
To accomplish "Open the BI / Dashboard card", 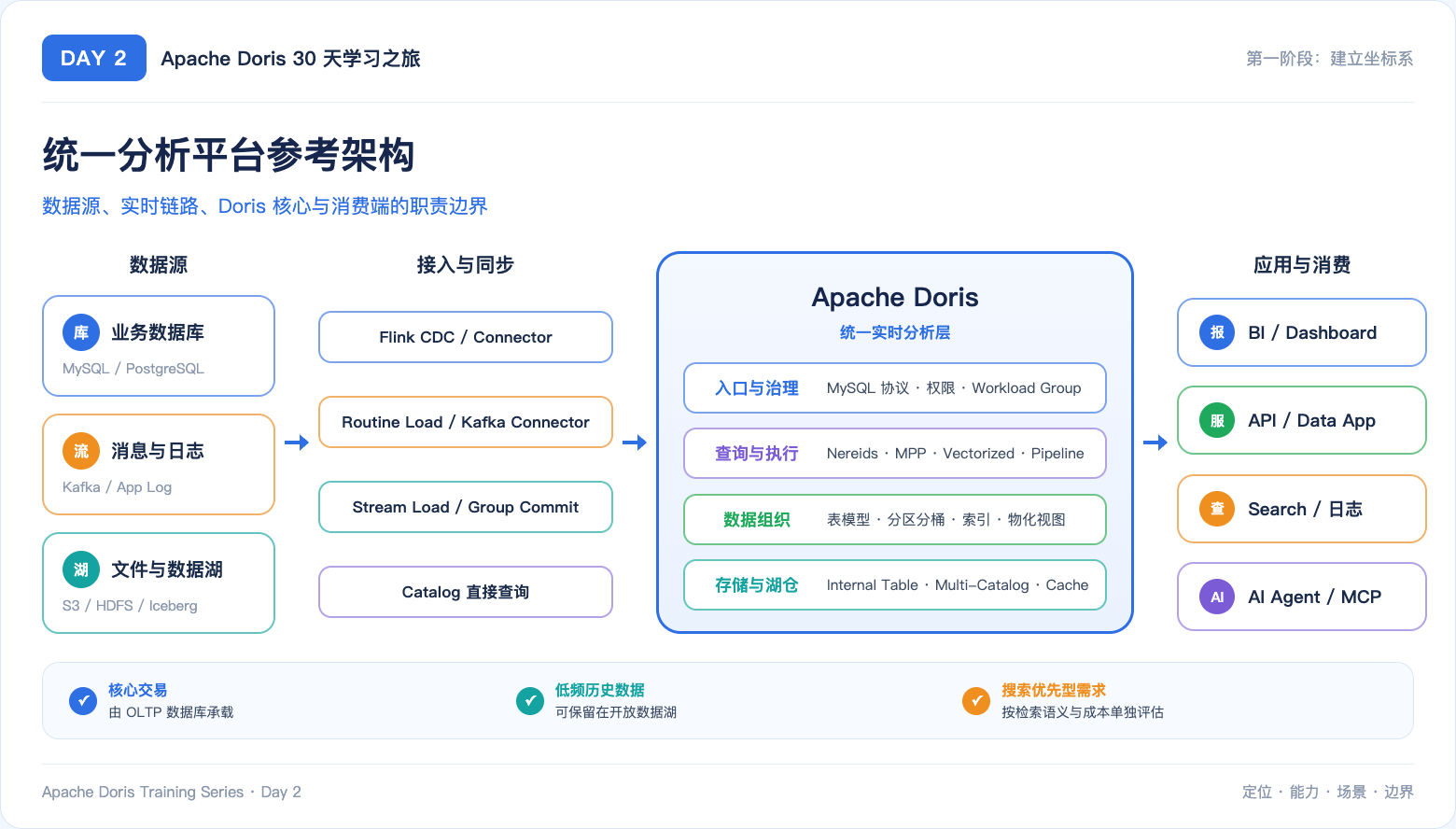I will pos(1302,332).
